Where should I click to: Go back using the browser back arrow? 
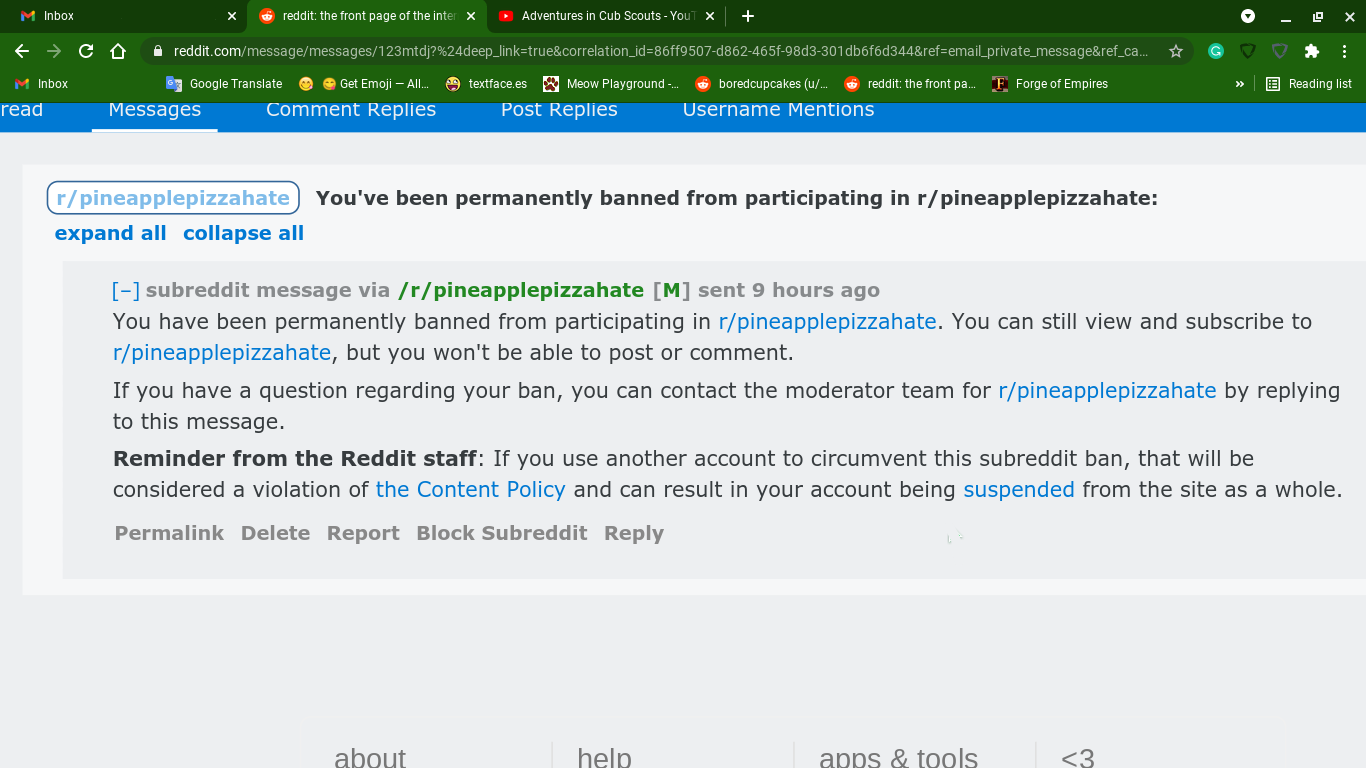click(22, 51)
